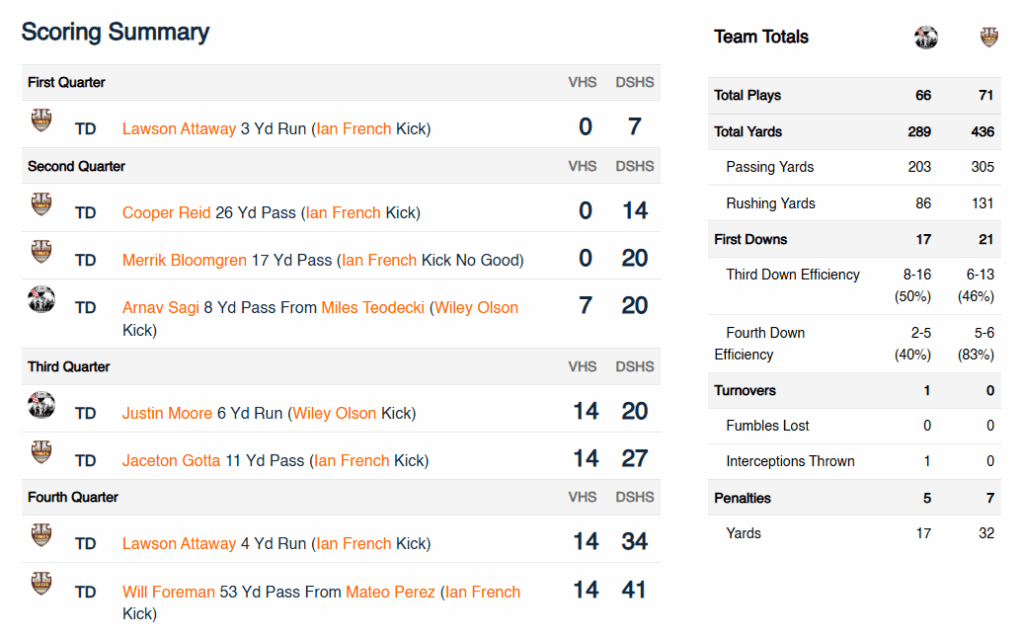Click the team logo next to Cooper Reid's touchdown
Screen dimensions: 1024x638
[x=41, y=205]
